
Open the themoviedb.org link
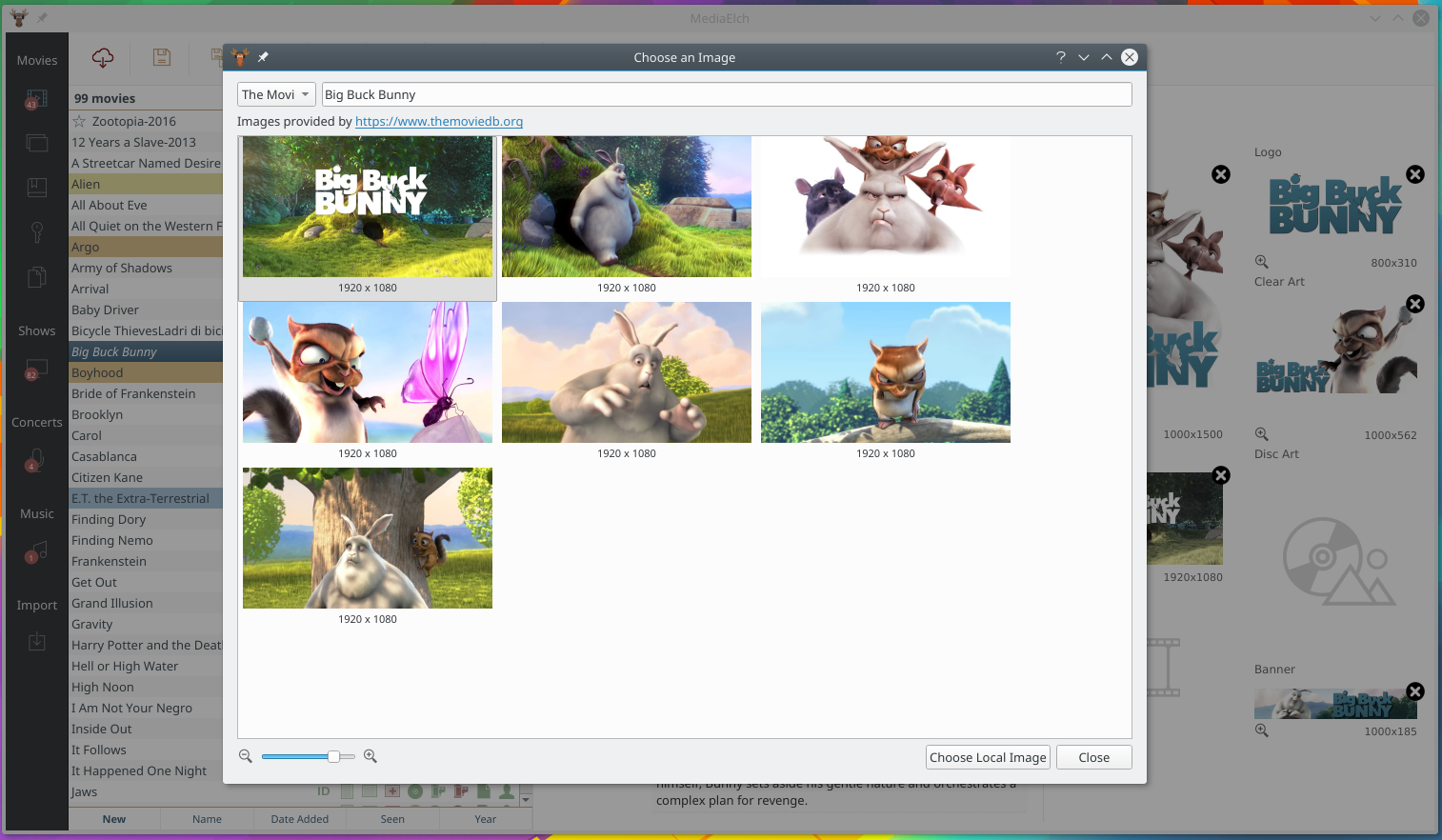pyautogui.click(x=439, y=122)
